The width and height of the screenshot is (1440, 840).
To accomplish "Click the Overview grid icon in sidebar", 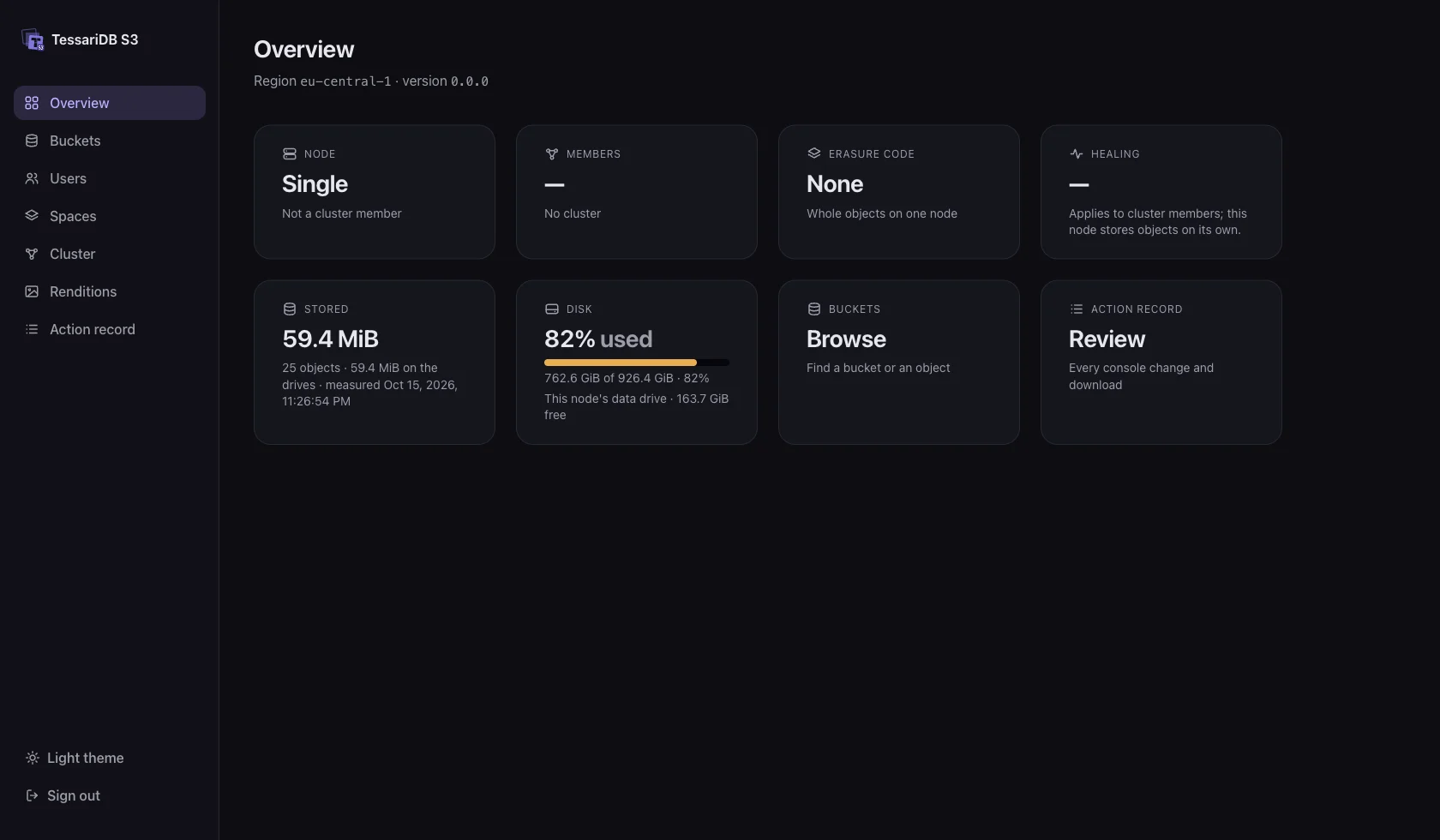I will pos(32,103).
